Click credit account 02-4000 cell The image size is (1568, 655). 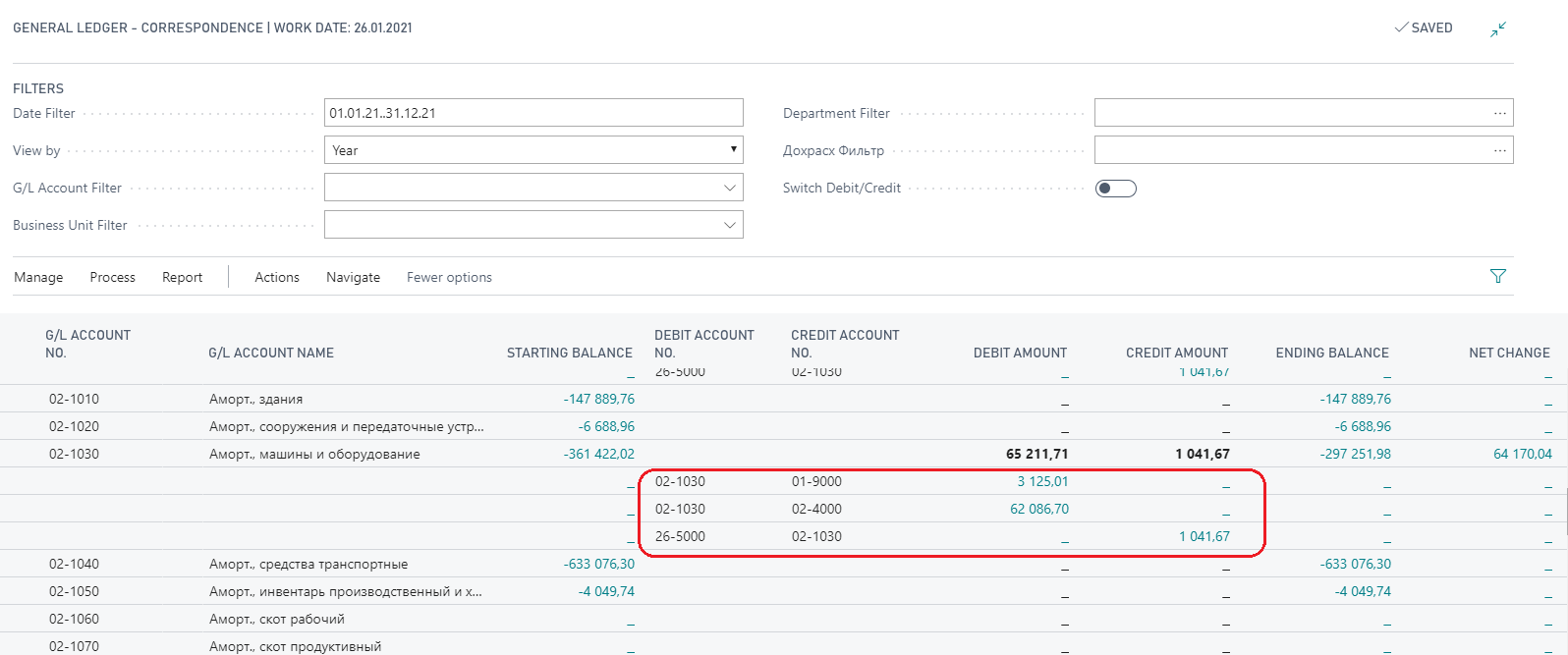[816, 509]
